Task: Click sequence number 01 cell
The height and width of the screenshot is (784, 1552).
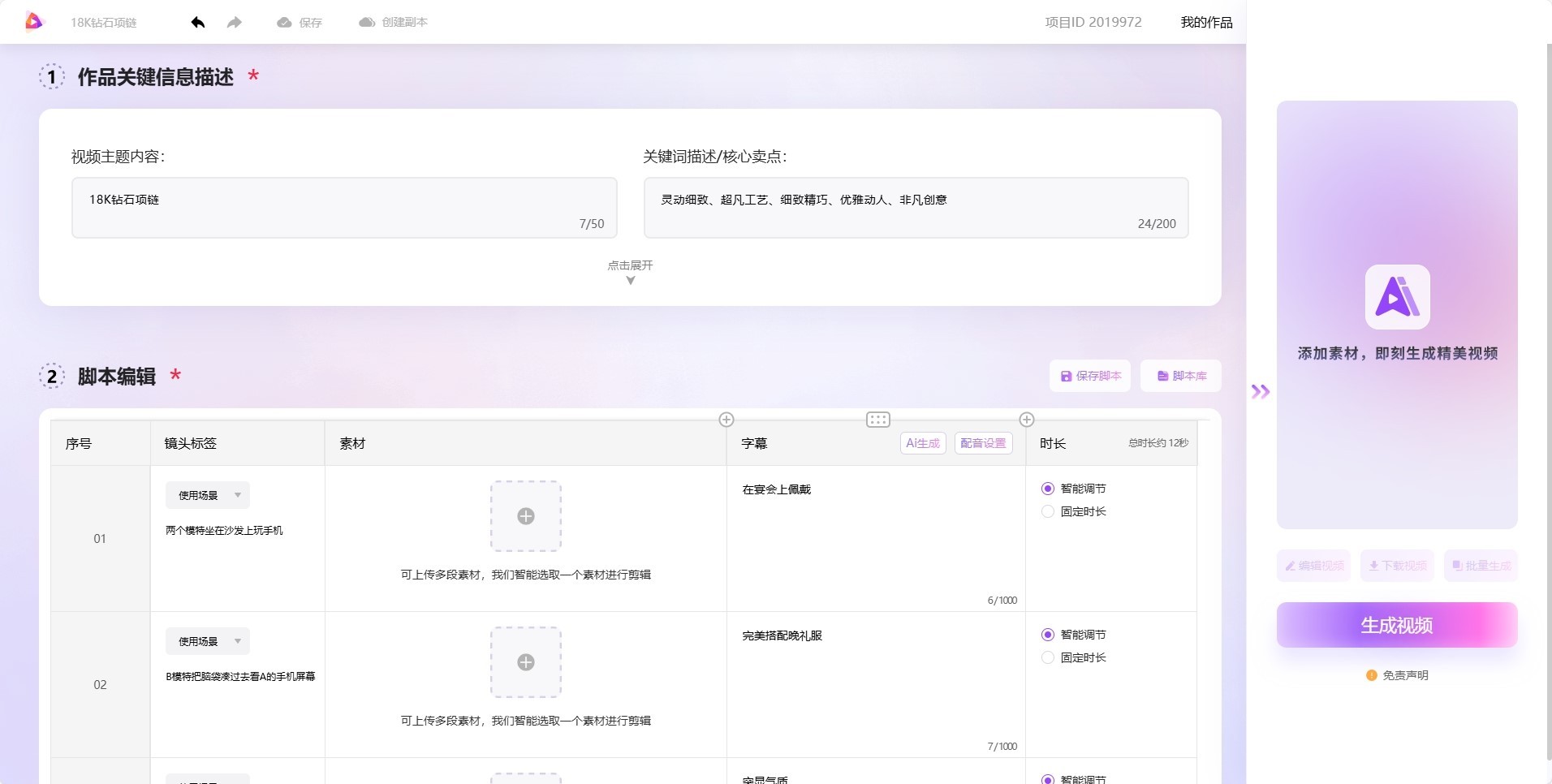Action: (100, 539)
